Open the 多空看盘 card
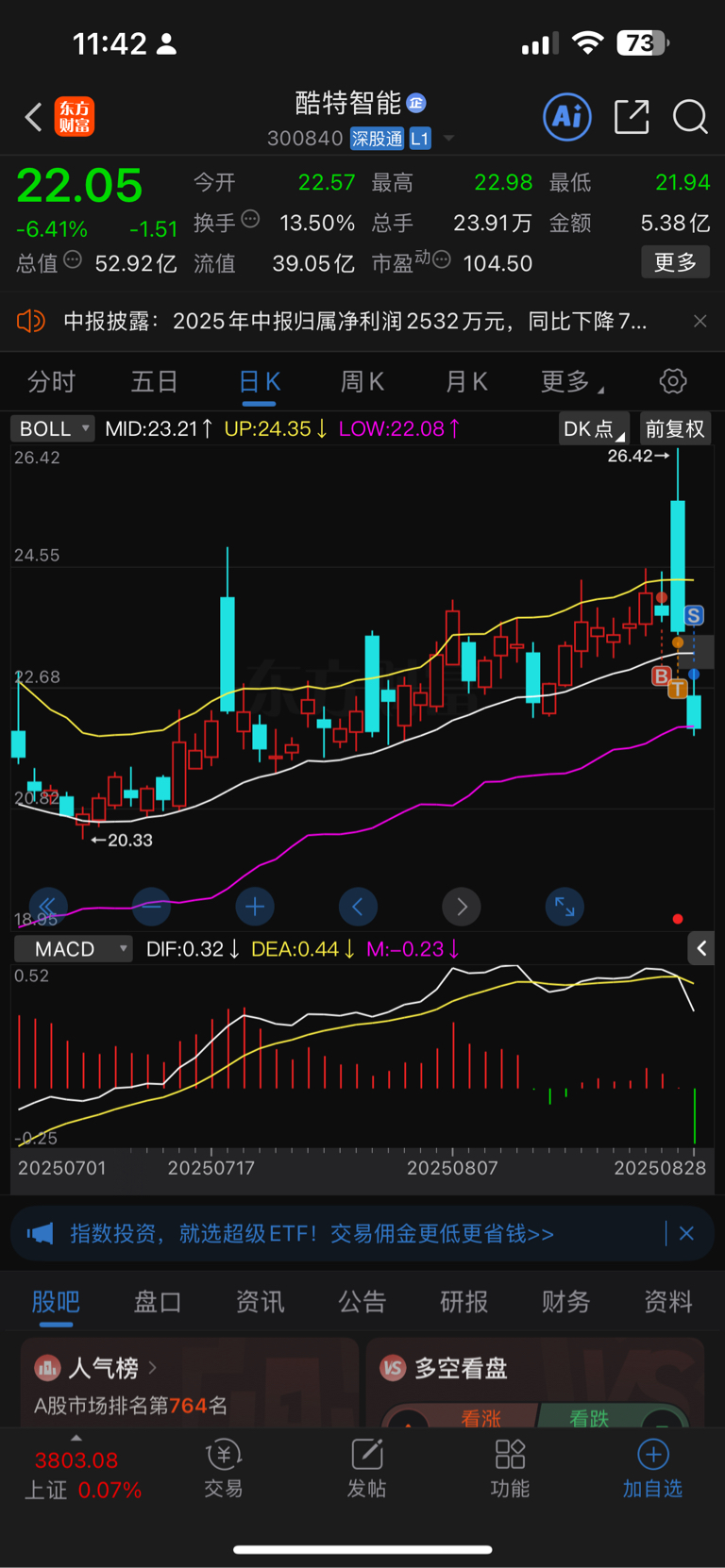 [535, 1383]
